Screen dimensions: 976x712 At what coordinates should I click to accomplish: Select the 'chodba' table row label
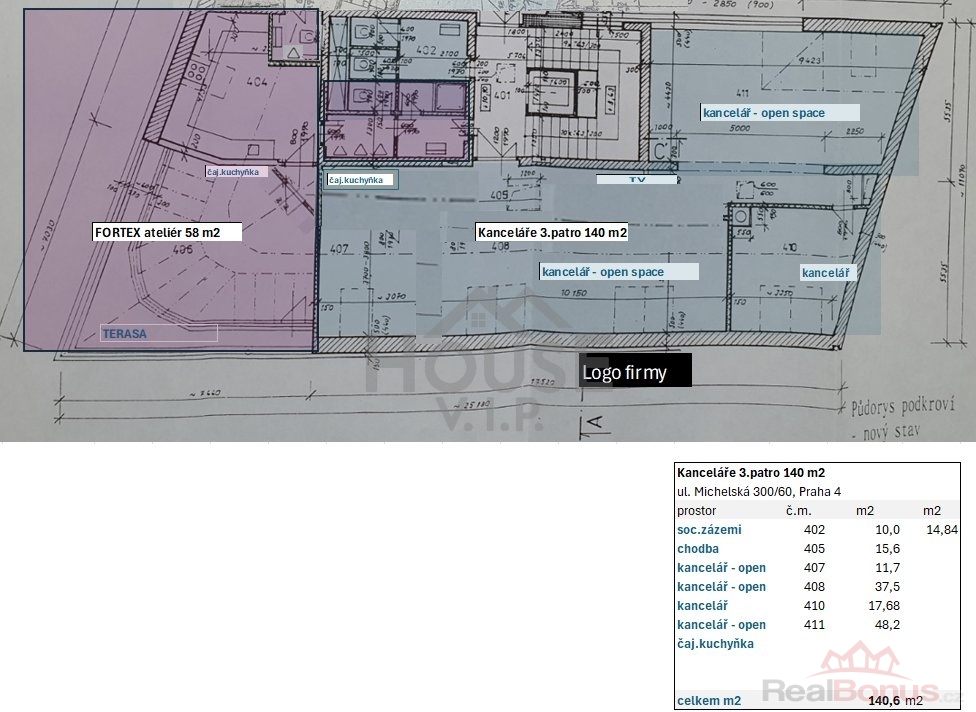click(698, 549)
